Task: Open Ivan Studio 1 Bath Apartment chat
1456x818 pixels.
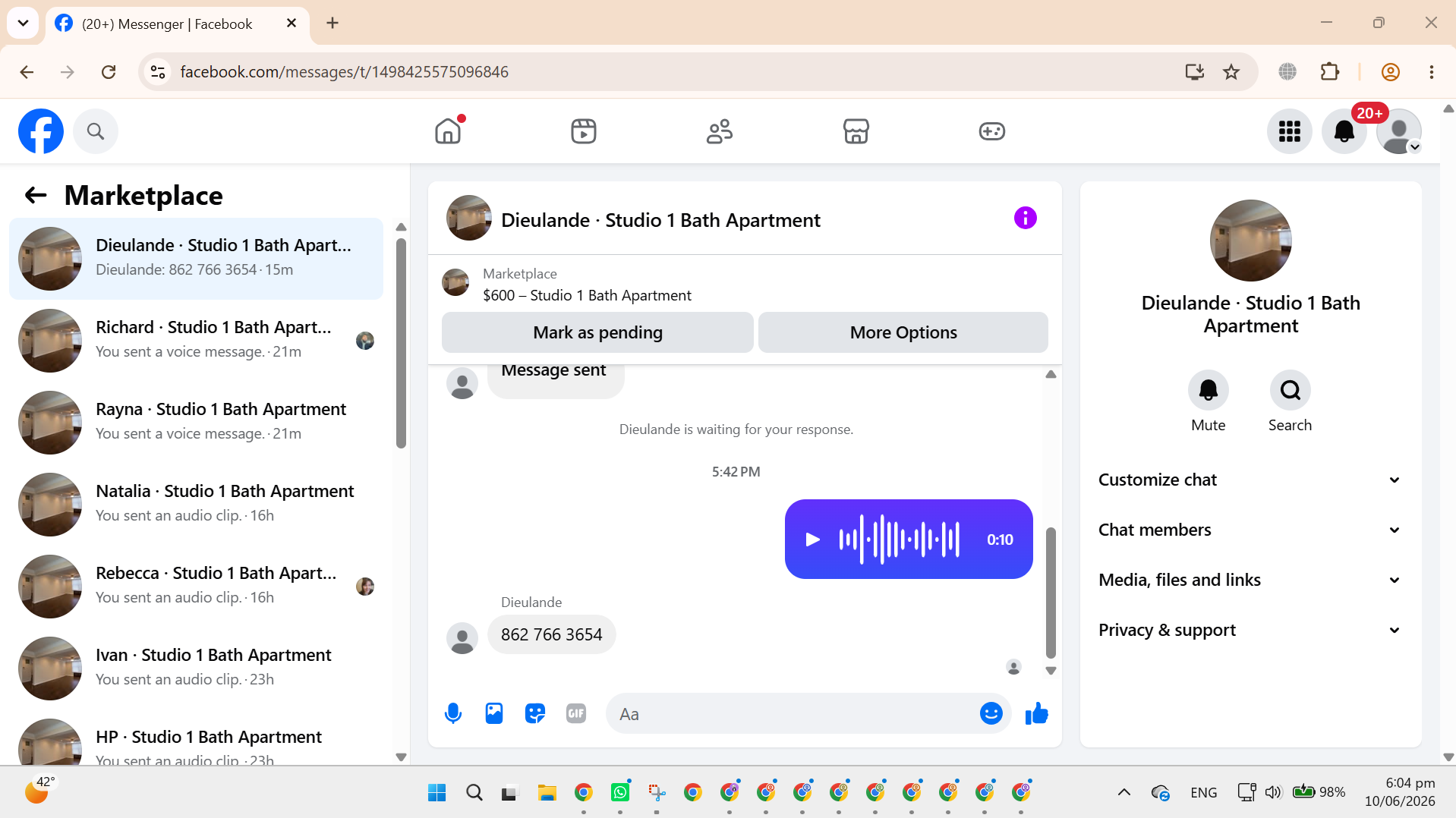Action: [x=196, y=669]
